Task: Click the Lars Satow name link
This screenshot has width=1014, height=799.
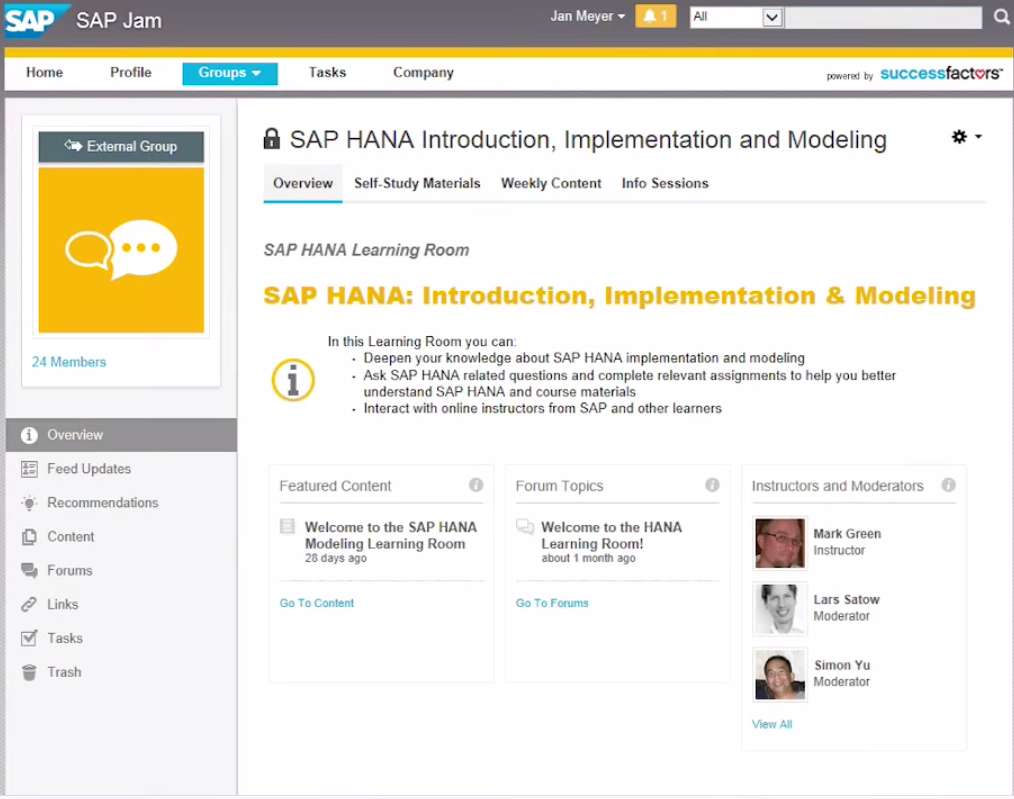Action: [x=847, y=599]
